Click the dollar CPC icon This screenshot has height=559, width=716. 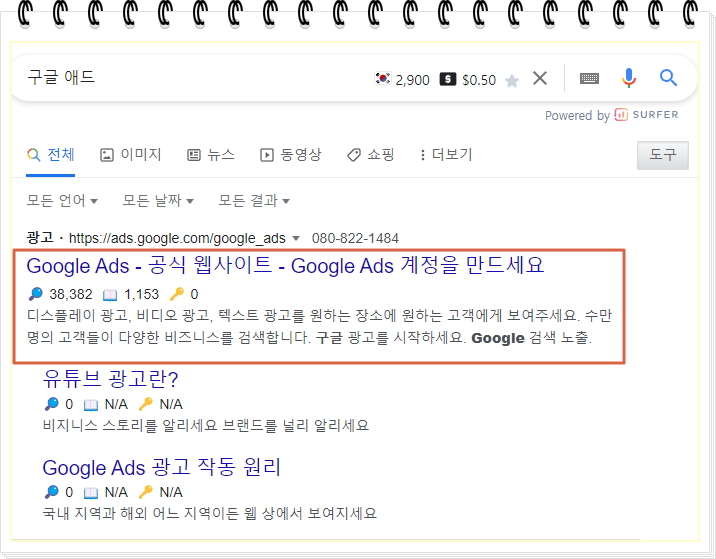coord(448,79)
